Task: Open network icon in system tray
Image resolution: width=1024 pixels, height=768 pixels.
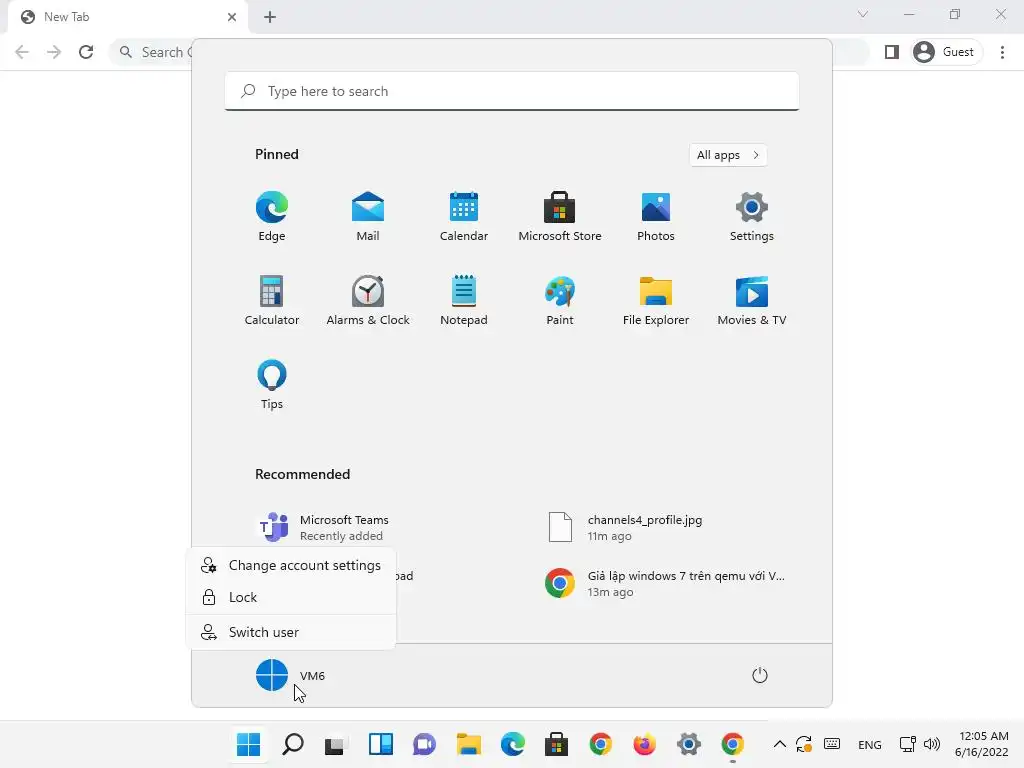Action: (907, 744)
